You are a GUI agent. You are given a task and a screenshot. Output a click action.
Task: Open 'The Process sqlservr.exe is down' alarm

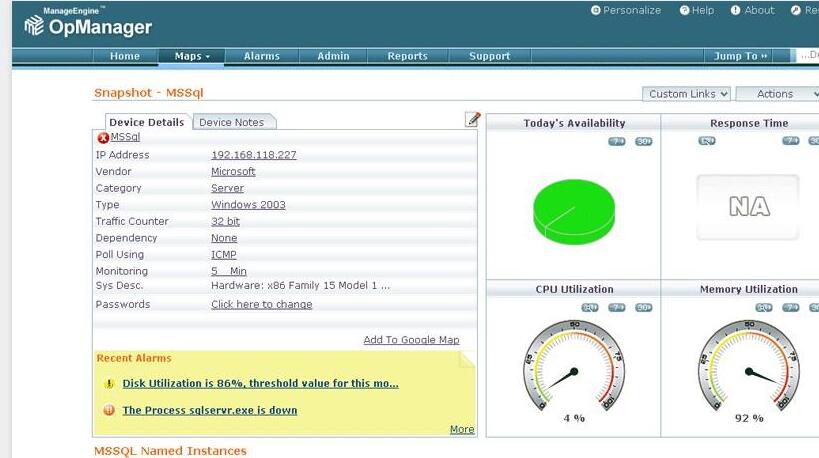point(210,410)
